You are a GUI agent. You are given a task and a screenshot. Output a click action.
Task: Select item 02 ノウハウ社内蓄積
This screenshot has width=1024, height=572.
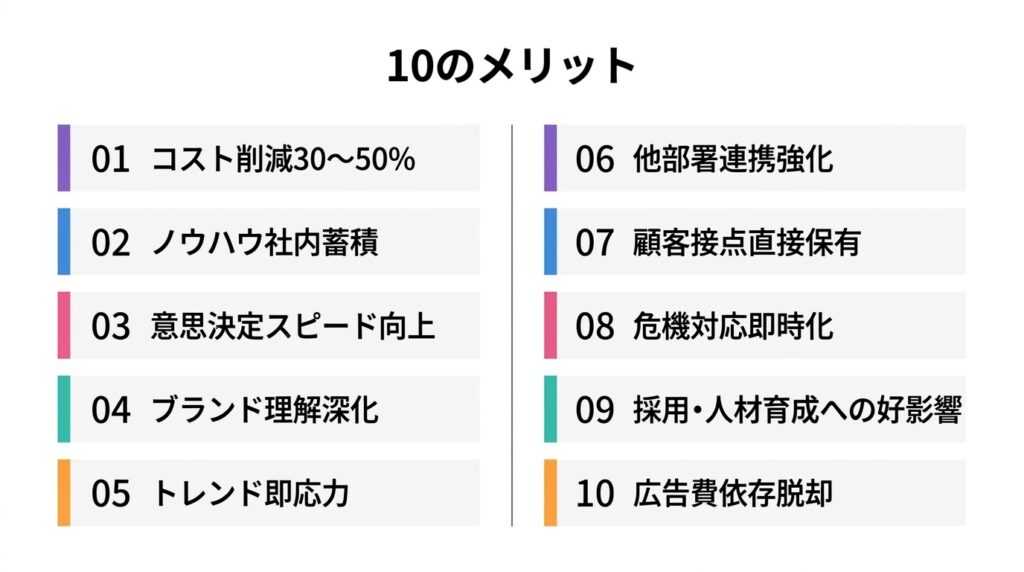(268, 242)
